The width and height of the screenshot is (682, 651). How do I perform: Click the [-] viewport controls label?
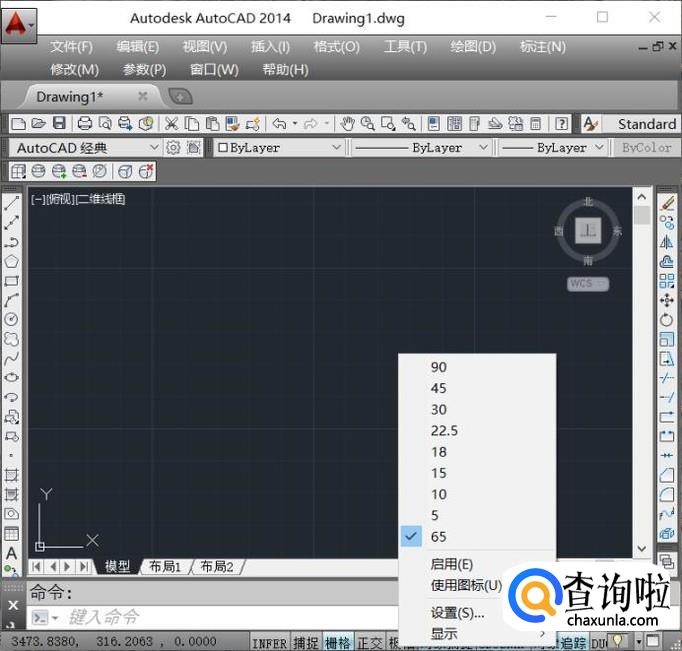click(x=38, y=200)
